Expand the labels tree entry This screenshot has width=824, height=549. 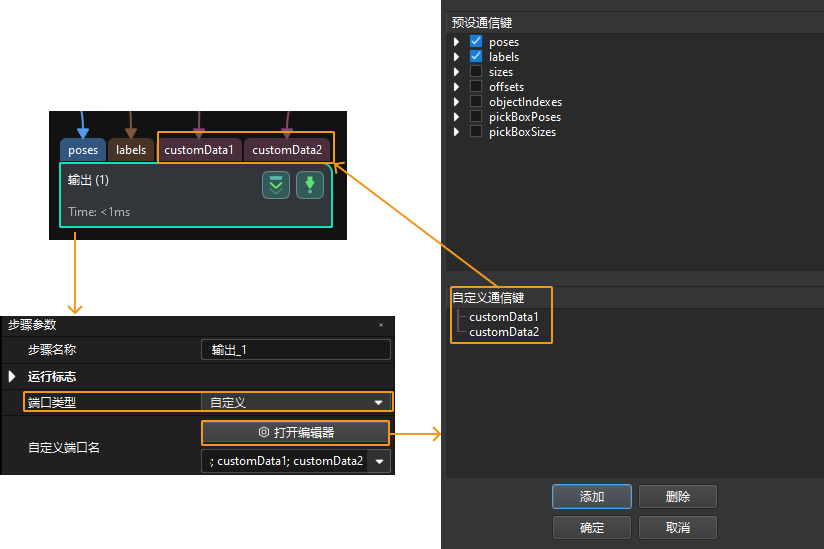pyautogui.click(x=456, y=57)
